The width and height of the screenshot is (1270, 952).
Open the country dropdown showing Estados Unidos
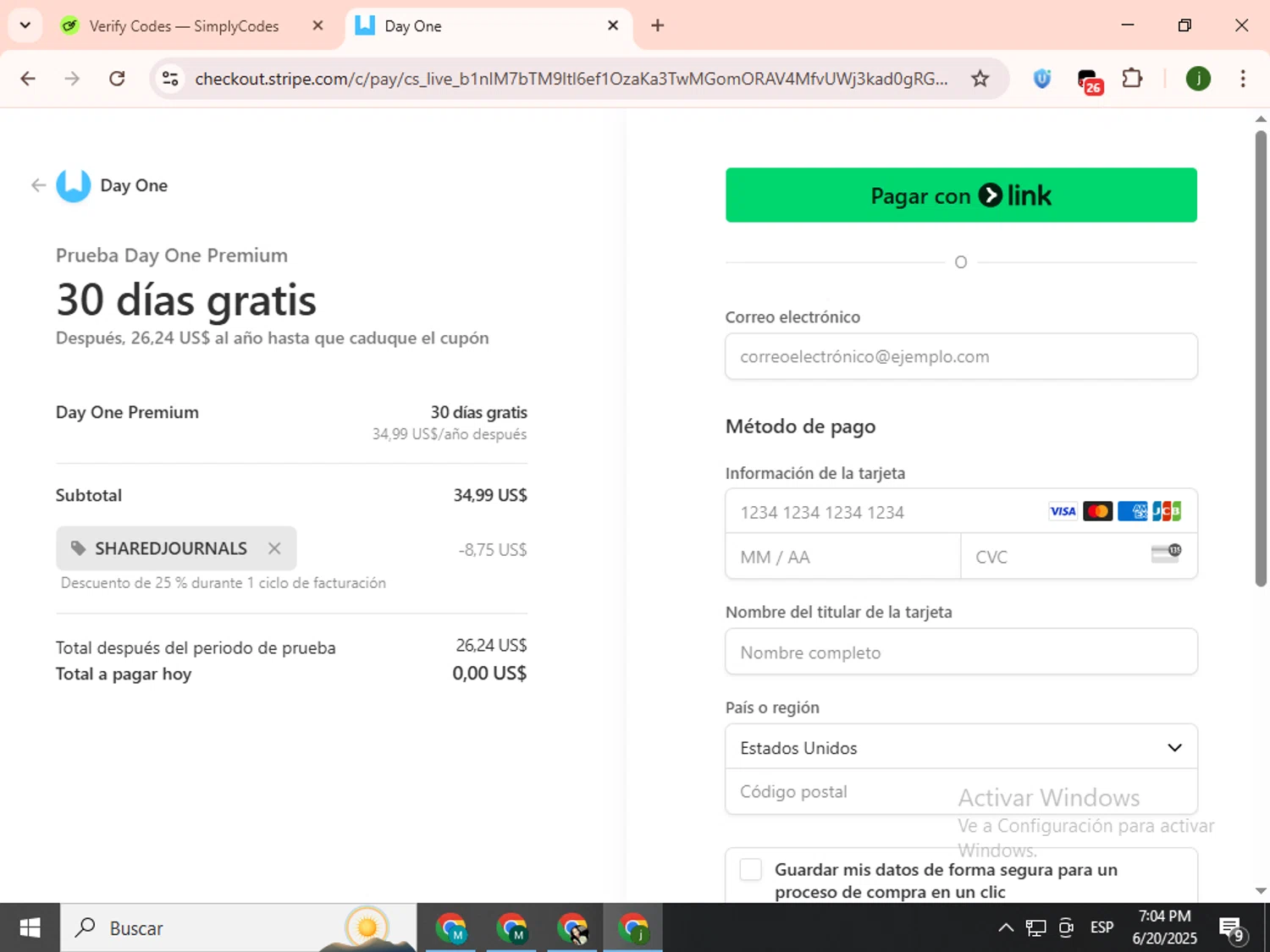point(961,747)
